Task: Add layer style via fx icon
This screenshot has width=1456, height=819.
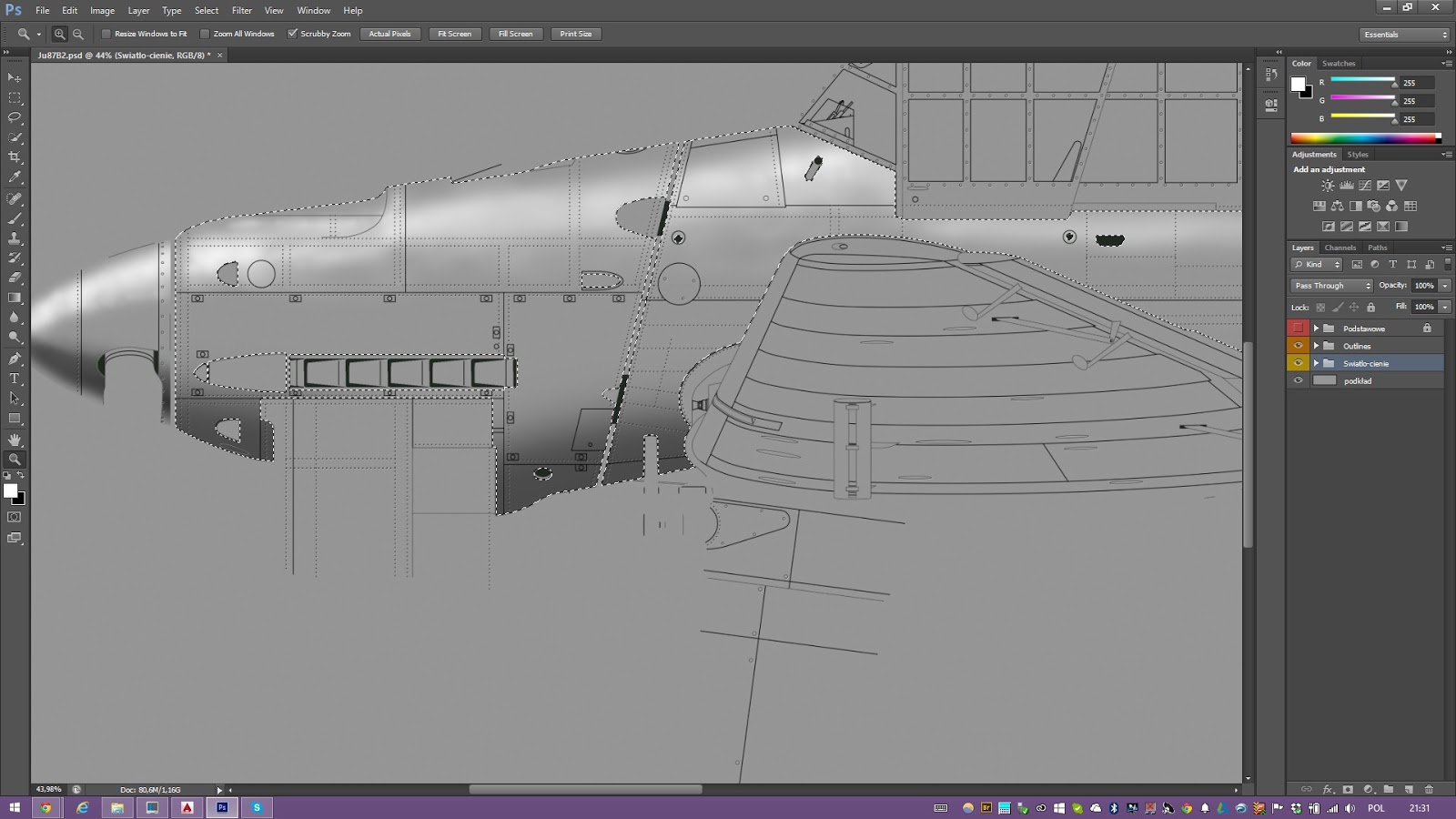Action: 1328,789
